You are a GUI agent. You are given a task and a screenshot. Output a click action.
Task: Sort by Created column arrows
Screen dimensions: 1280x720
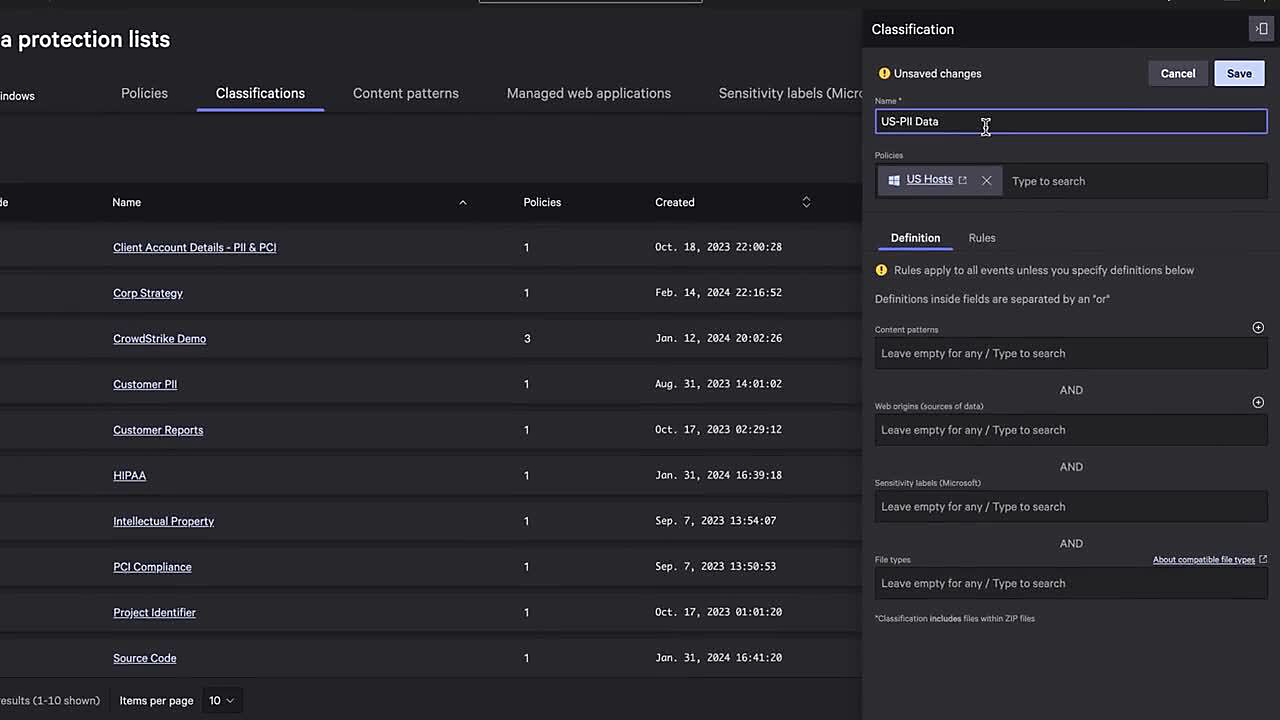click(x=806, y=202)
